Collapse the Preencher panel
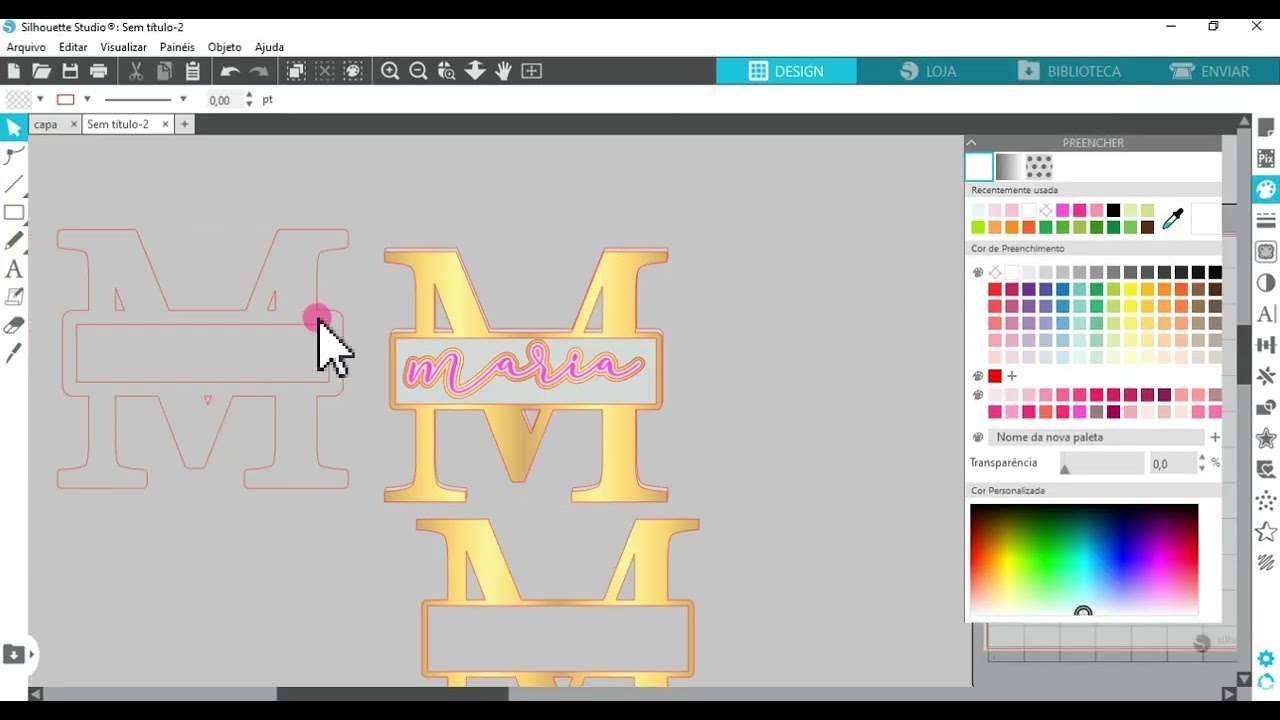The width and height of the screenshot is (1280, 720). [x=971, y=143]
